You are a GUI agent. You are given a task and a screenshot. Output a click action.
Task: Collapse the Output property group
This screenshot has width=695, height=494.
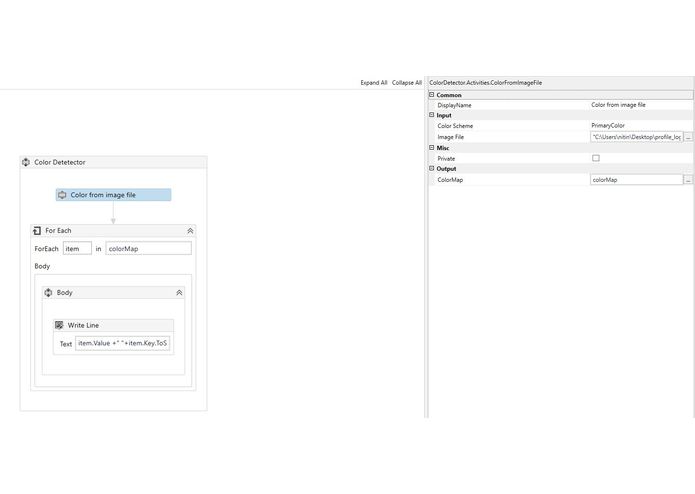432,168
